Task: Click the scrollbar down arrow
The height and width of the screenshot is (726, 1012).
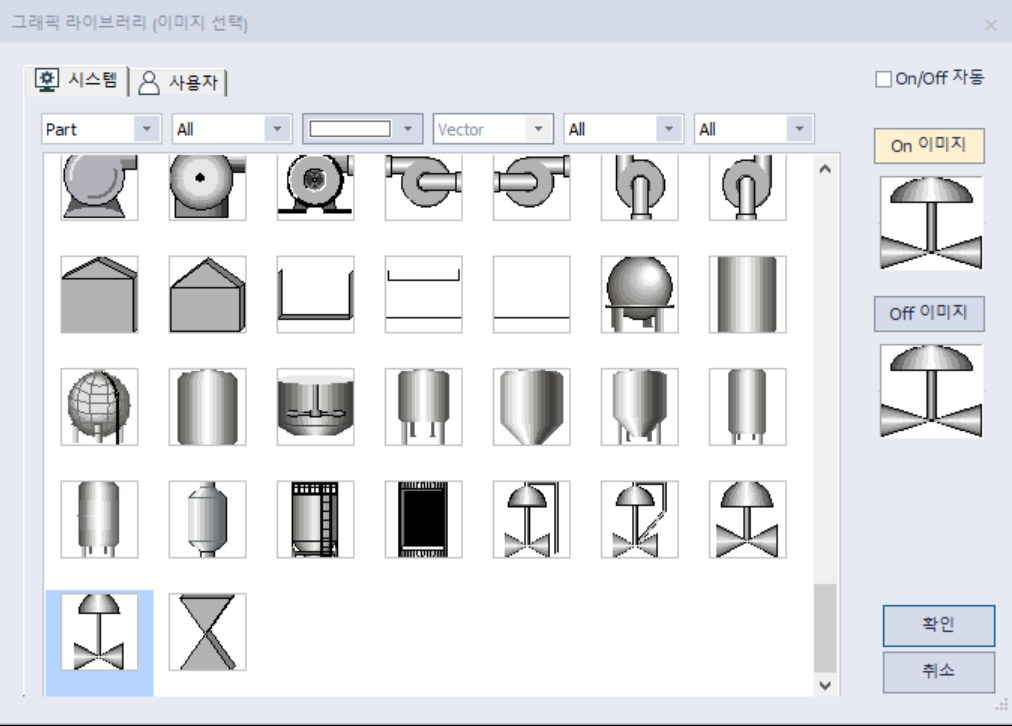Action: 823,684
